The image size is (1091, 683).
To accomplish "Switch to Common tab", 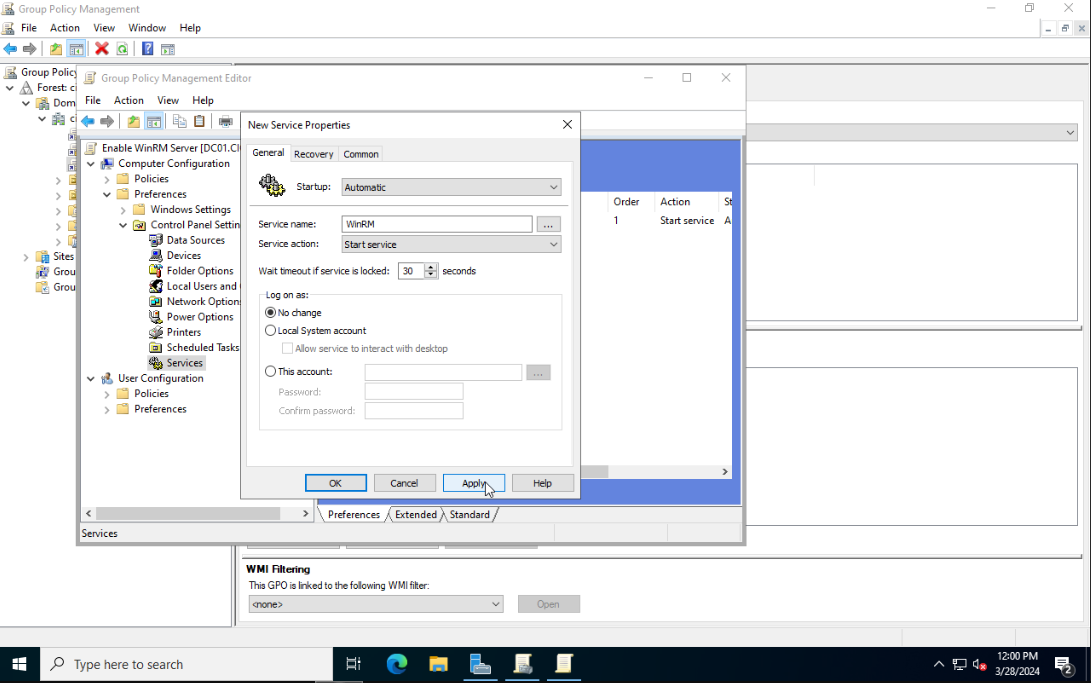I will point(360,154).
